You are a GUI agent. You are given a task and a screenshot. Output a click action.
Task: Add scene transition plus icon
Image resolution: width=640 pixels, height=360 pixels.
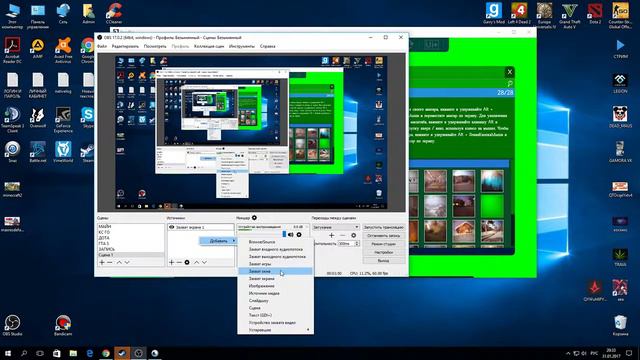point(331,236)
